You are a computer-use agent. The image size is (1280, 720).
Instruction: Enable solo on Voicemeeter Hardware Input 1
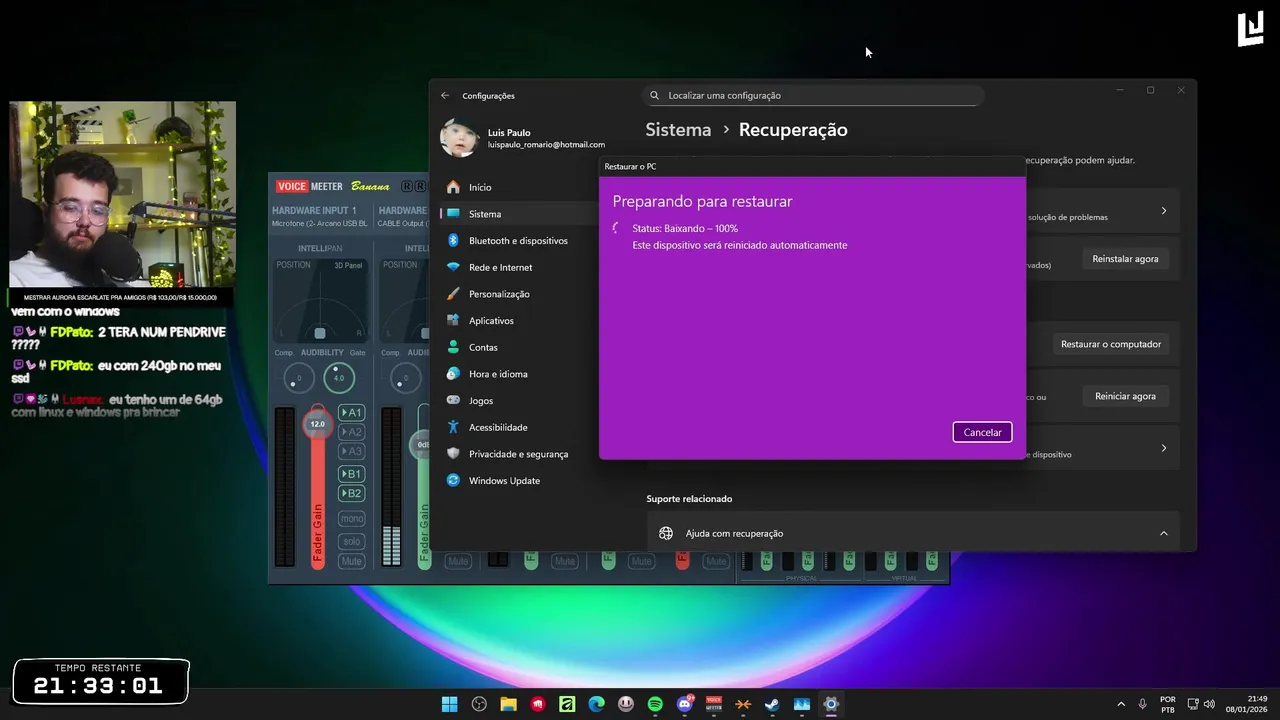[351, 541]
